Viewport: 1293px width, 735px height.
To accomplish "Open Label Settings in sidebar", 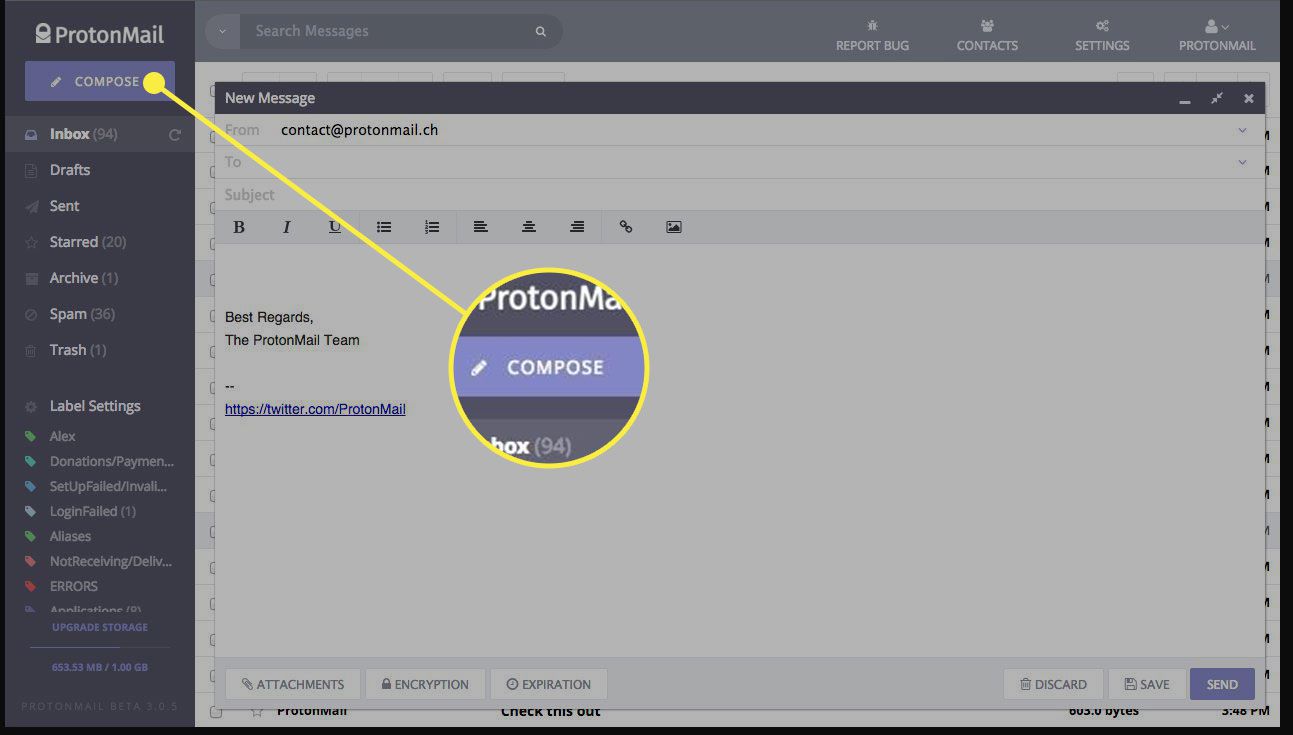I will [95, 406].
